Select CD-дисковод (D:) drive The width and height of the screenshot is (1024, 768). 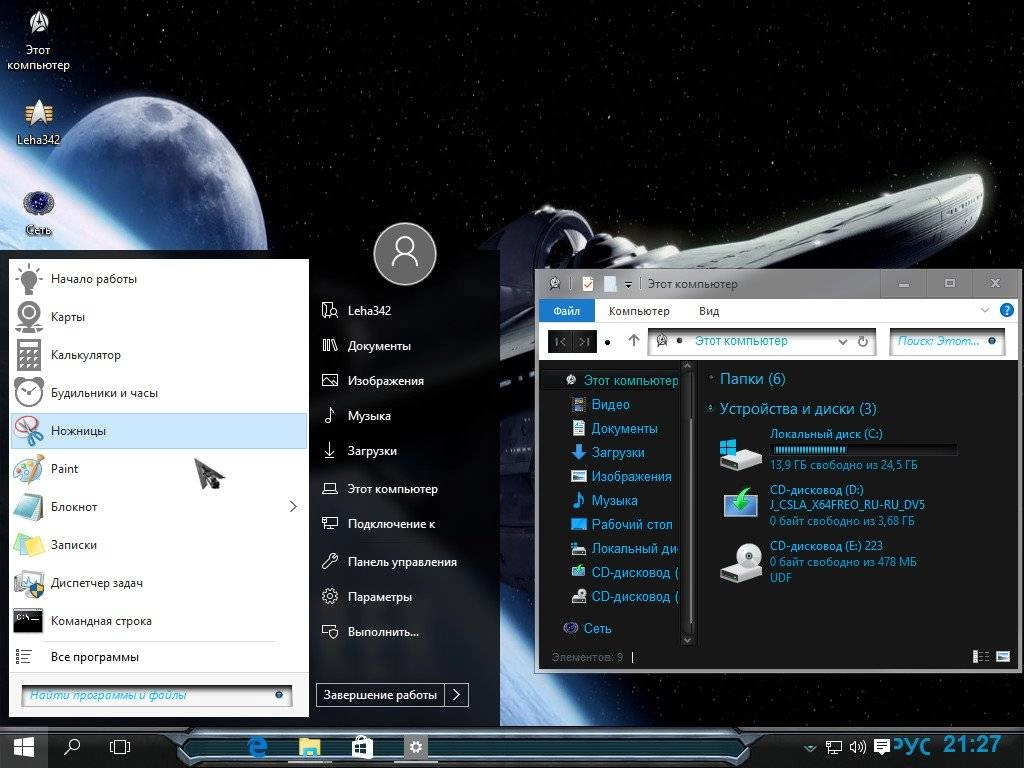tap(823, 505)
